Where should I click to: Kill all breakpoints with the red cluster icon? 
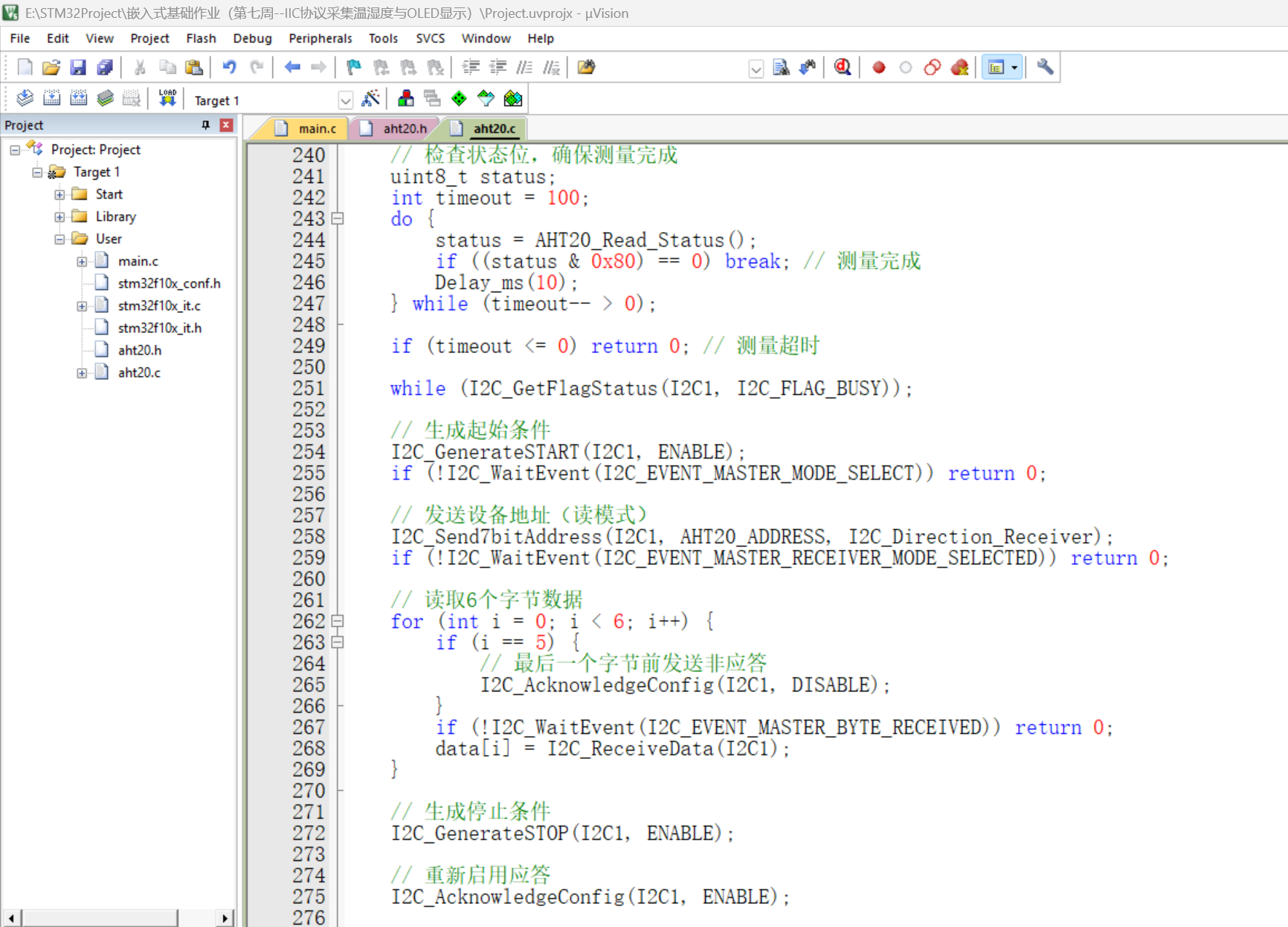(960, 68)
